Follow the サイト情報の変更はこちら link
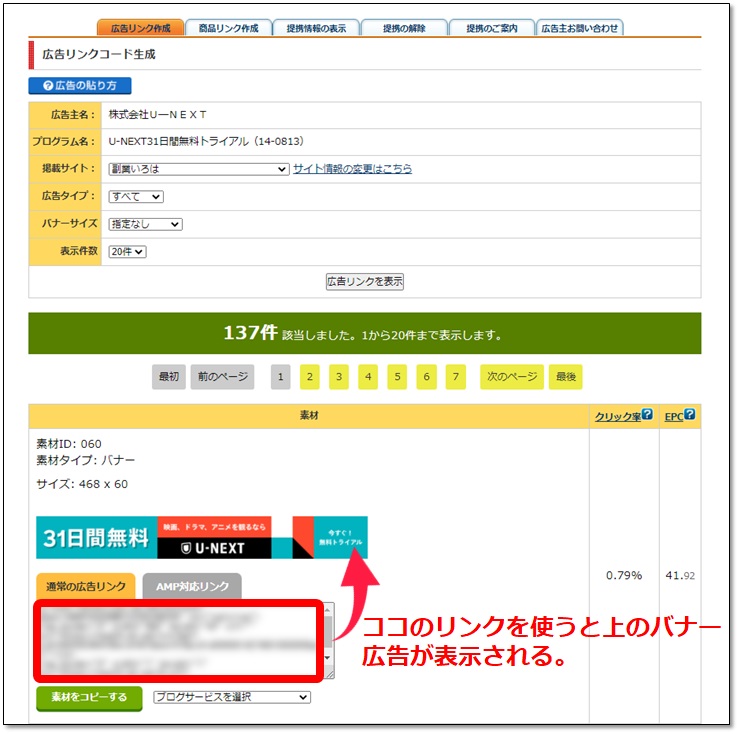 pyautogui.click(x=353, y=168)
